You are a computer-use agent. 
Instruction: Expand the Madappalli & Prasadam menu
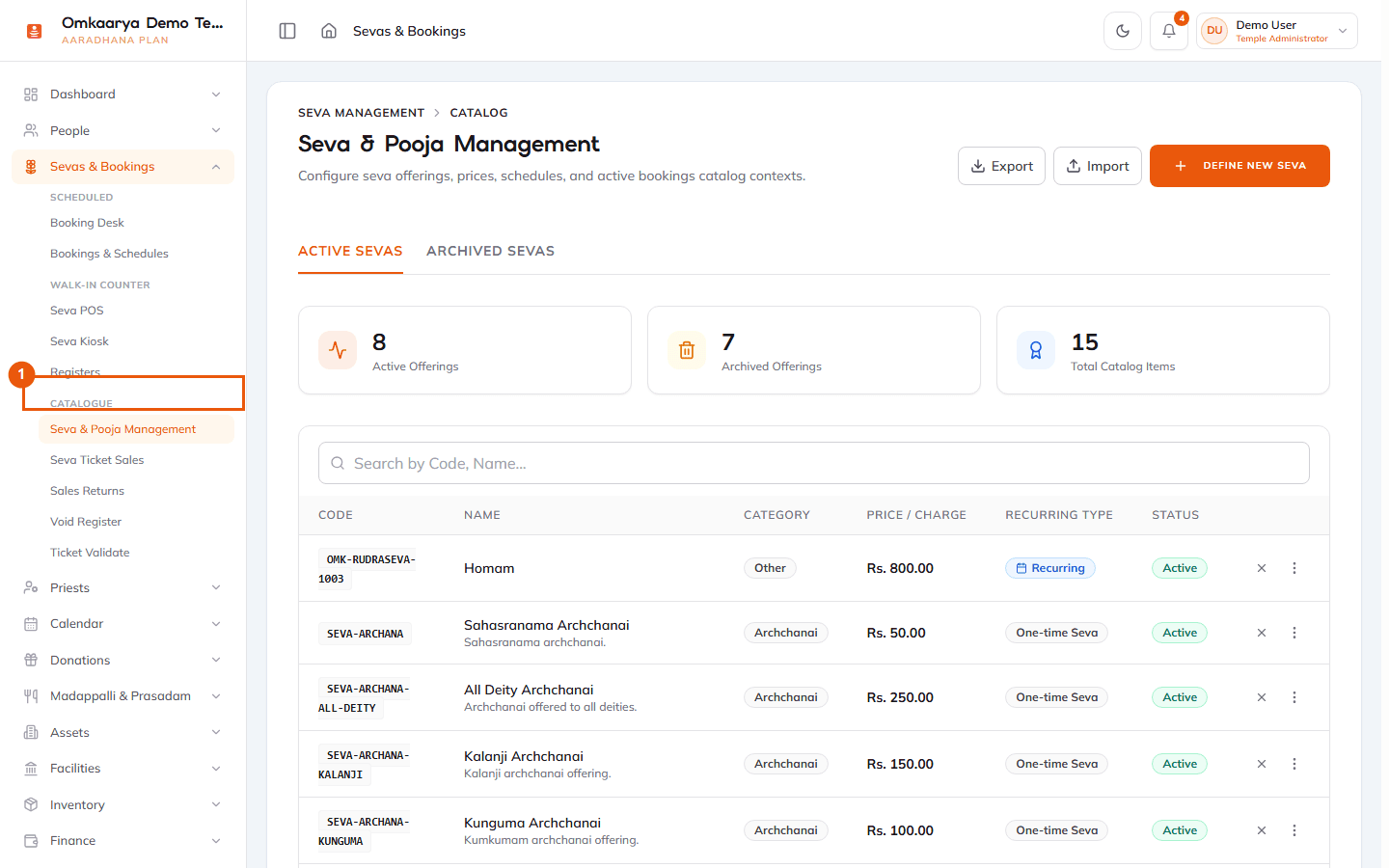coord(123,696)
